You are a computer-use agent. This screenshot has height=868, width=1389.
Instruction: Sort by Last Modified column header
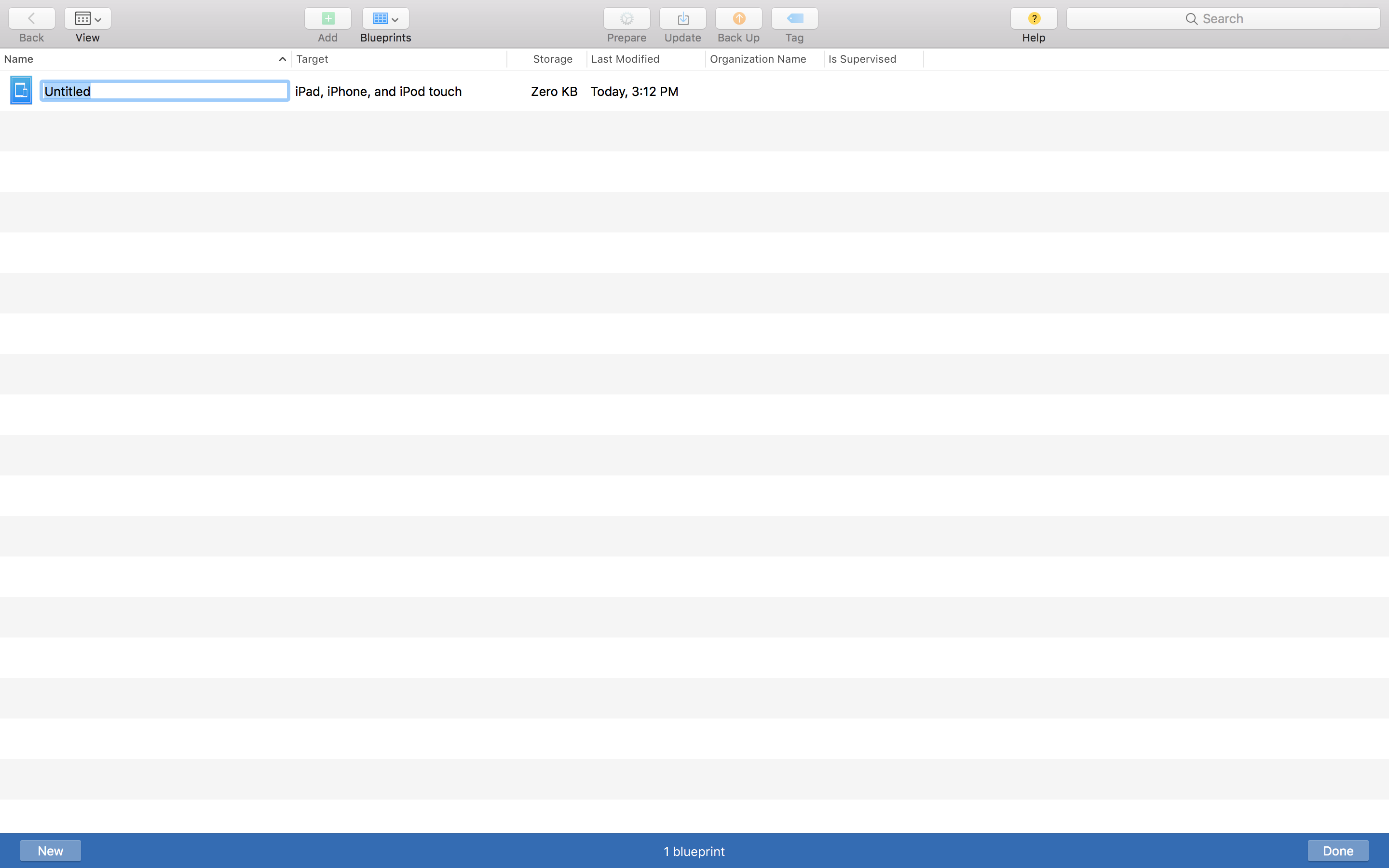point(625,59)
